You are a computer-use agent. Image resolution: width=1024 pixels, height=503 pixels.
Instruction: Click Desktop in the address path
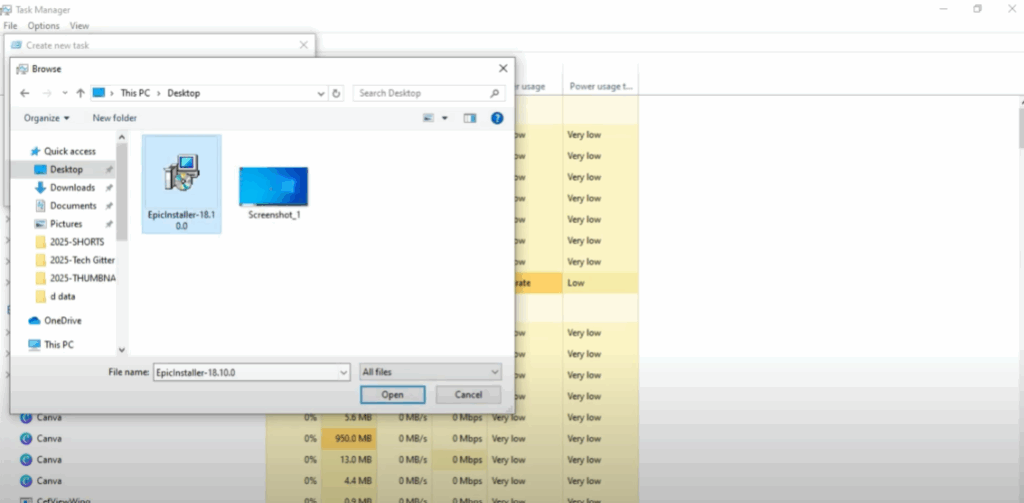coord(184,93)
